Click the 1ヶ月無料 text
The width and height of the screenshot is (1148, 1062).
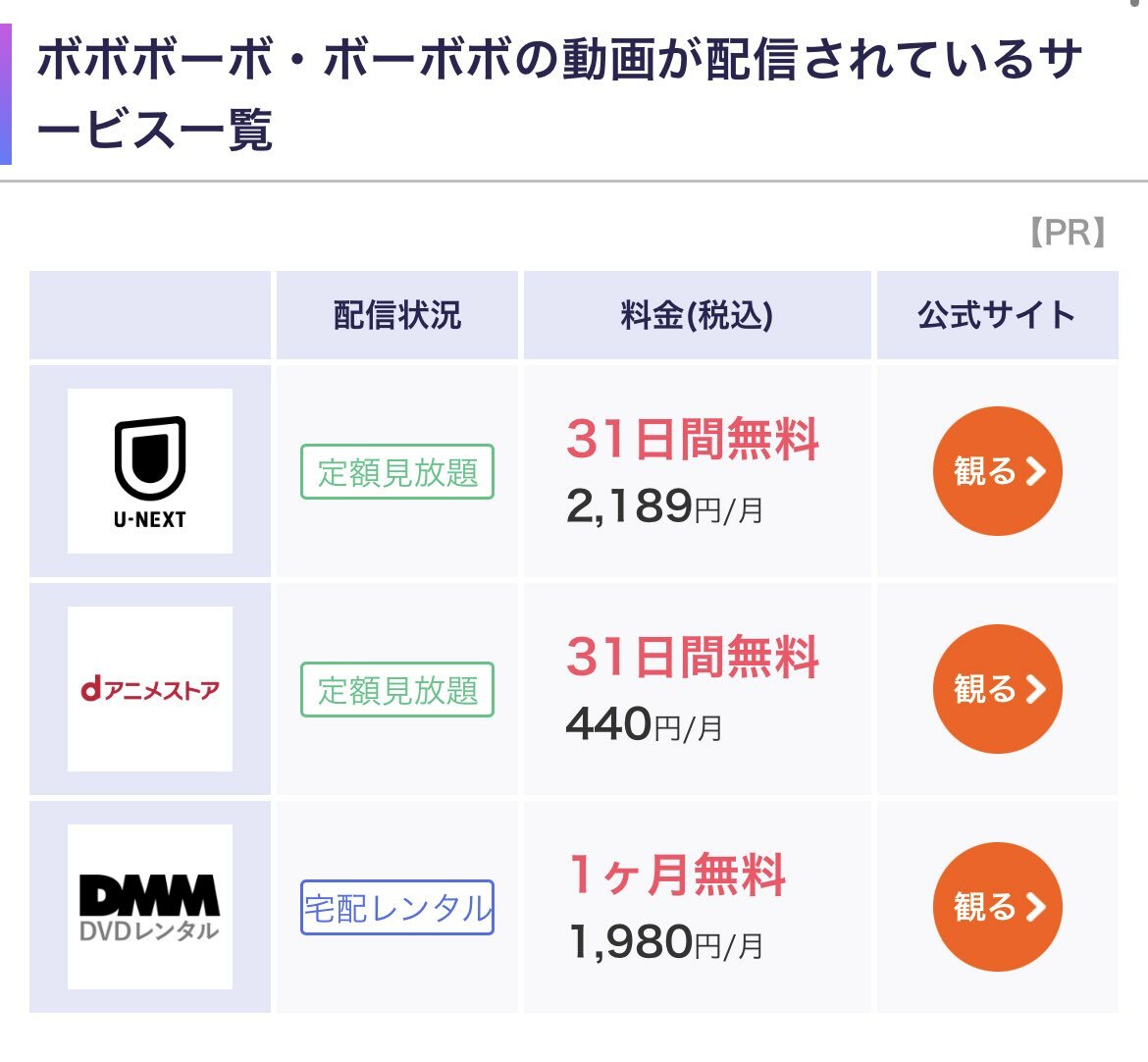click(677, 875)
